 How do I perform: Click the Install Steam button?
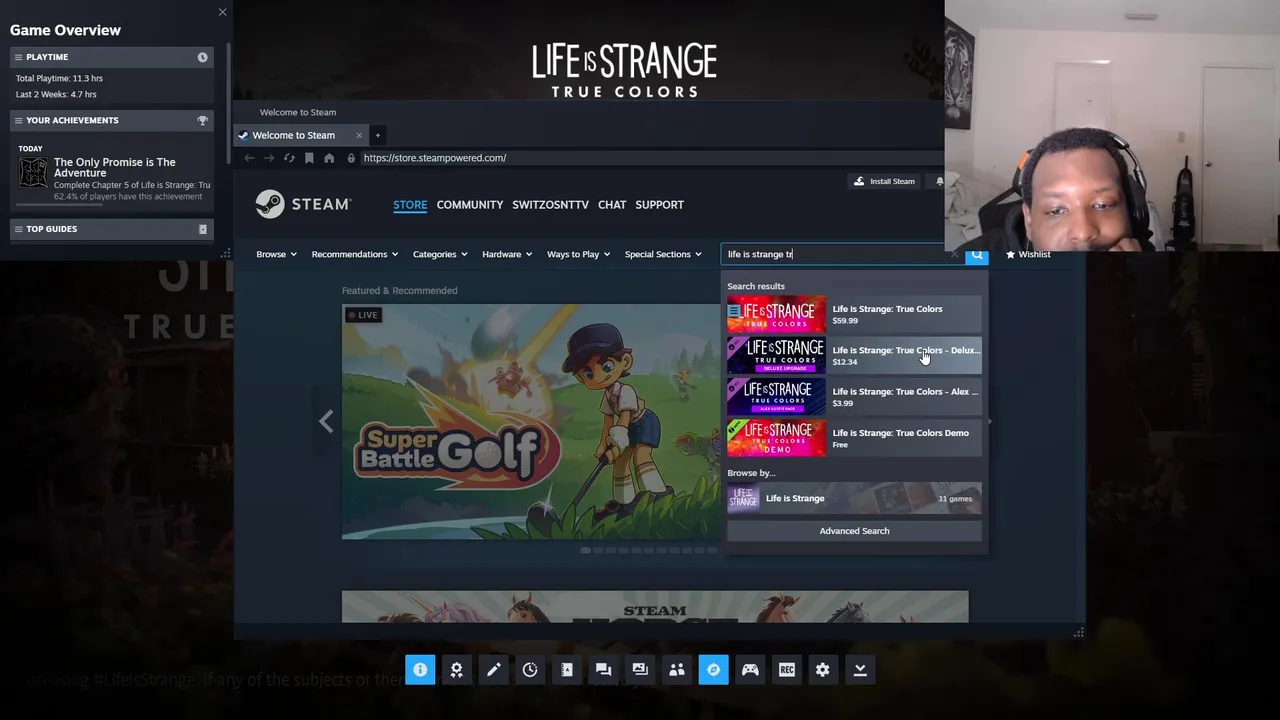pos(884,181)
